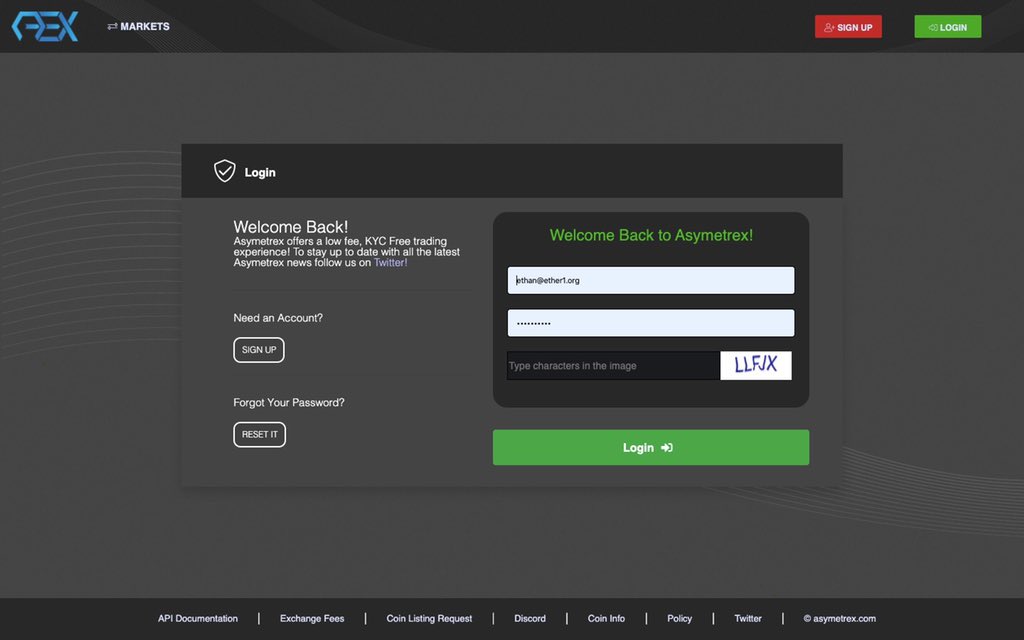Open Exchange Fees footer link
Screen dimensions: 1024x640
pyautogui.click(x=312, y=618)
